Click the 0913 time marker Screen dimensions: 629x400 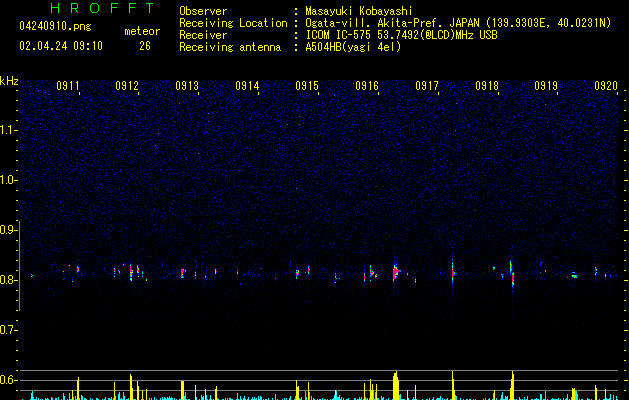[187, 86]
